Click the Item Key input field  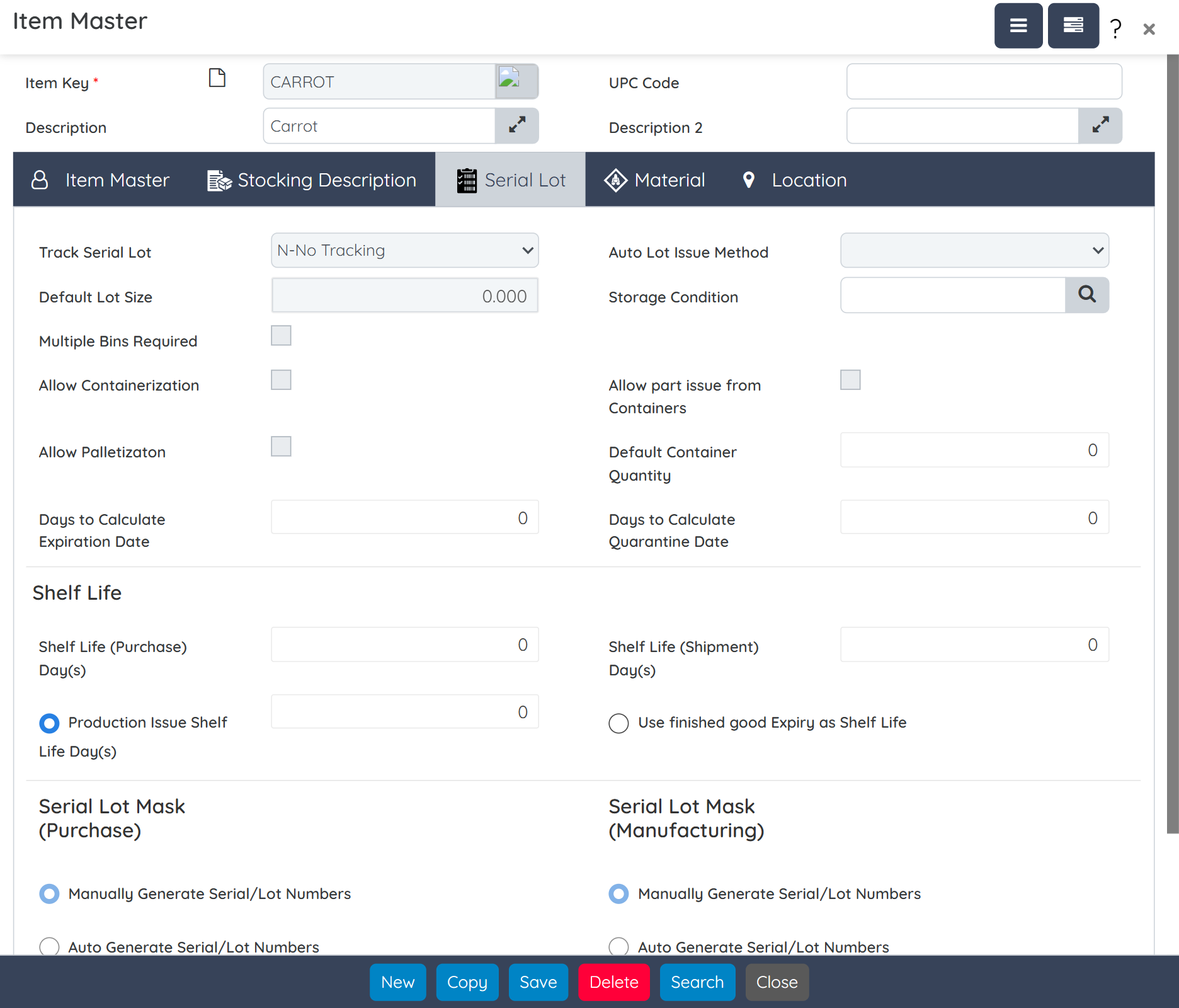click(x=379, y=81)
